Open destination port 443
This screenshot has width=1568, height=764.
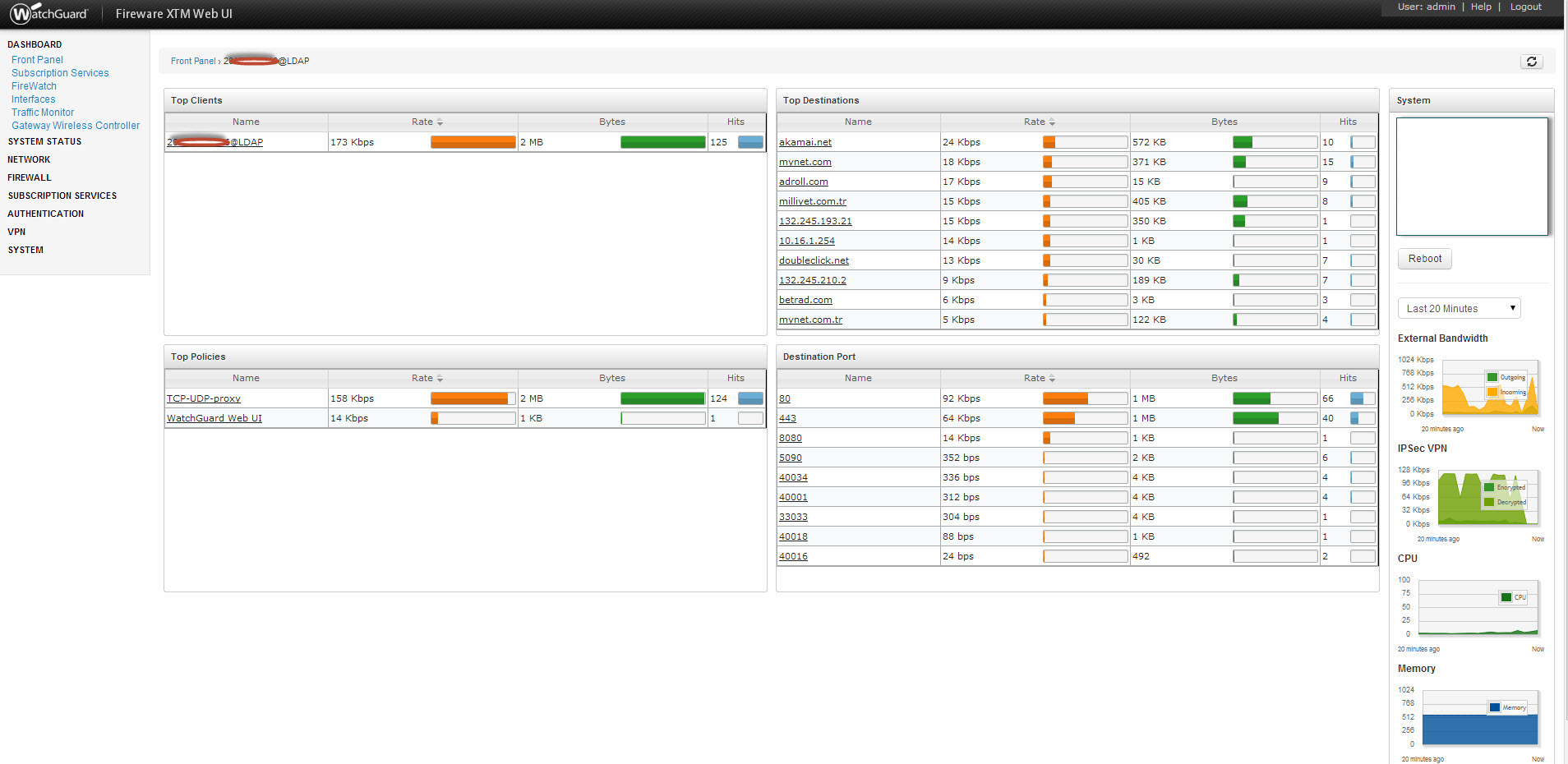pyautogui.click(x=787, y=418)
